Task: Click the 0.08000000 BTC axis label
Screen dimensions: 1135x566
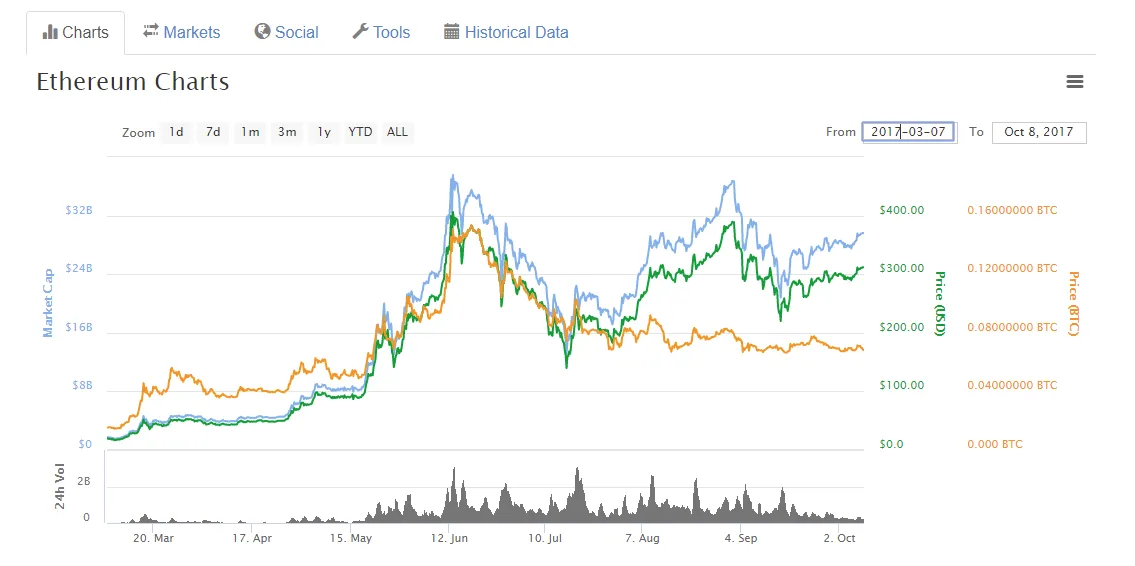Action: tap(1012, 327)
